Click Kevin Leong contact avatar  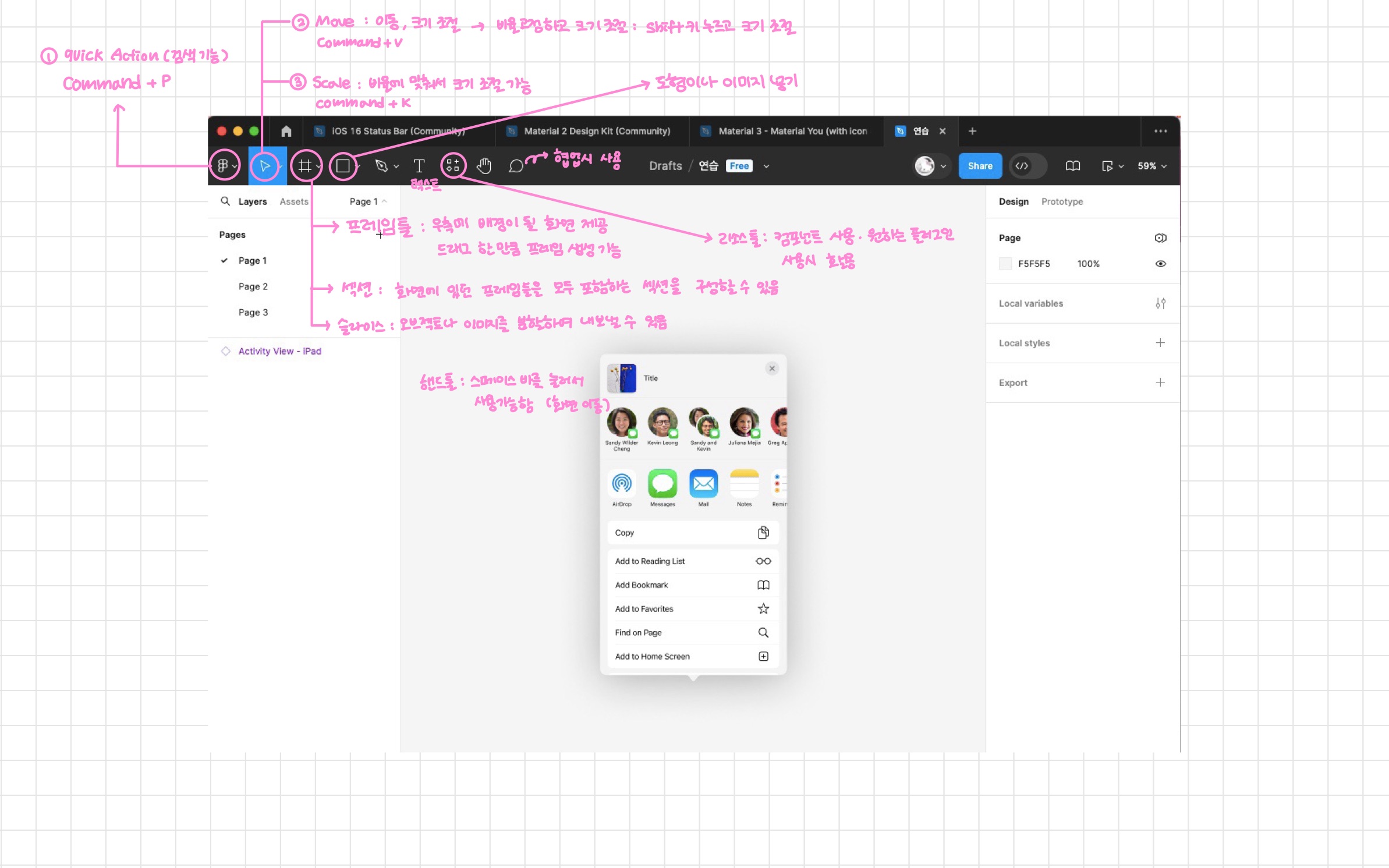coord(662,423)
